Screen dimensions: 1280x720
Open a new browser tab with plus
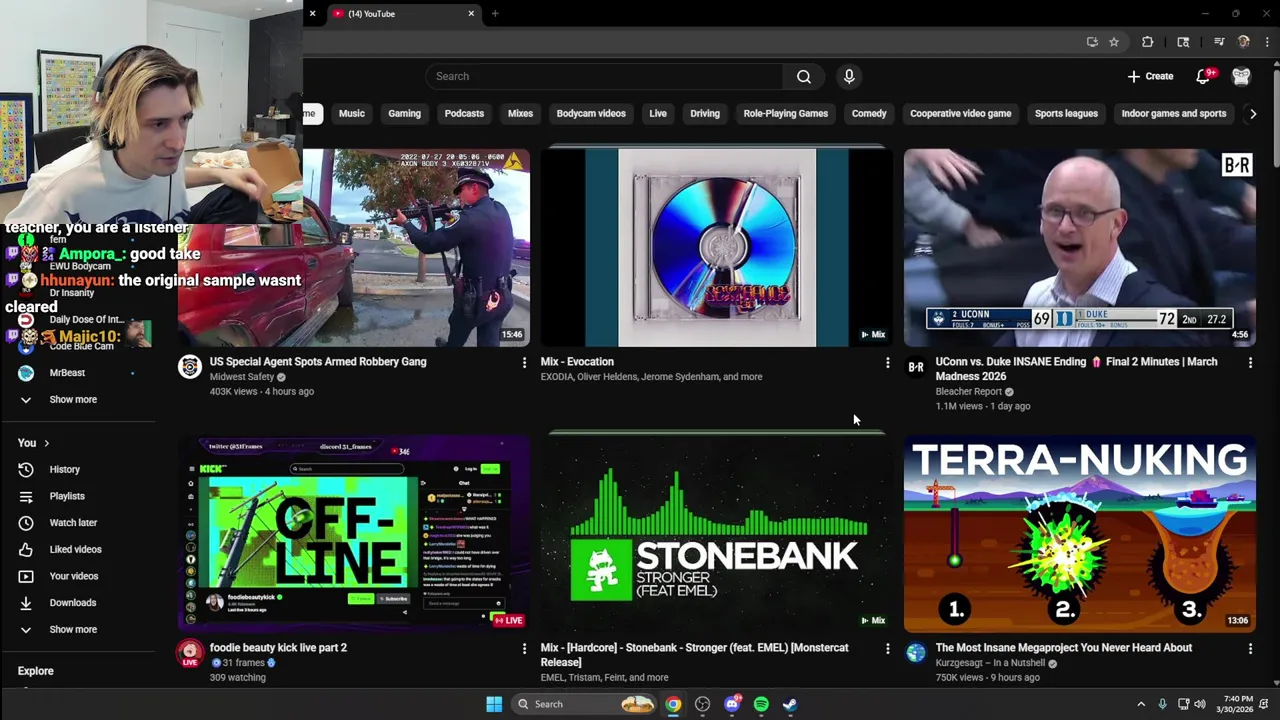(x=495, y=14)
